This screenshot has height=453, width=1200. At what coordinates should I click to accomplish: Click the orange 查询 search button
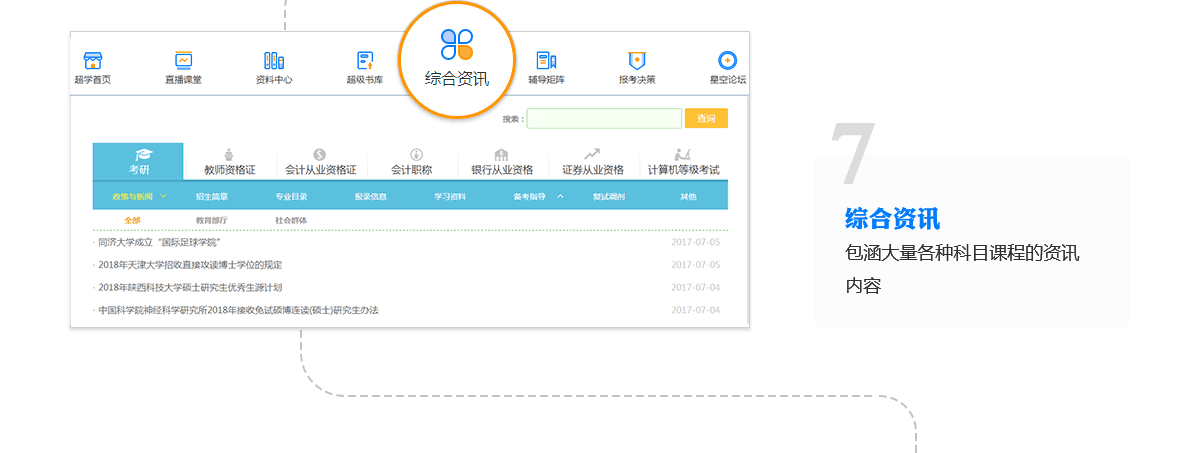tap(706, 119)
